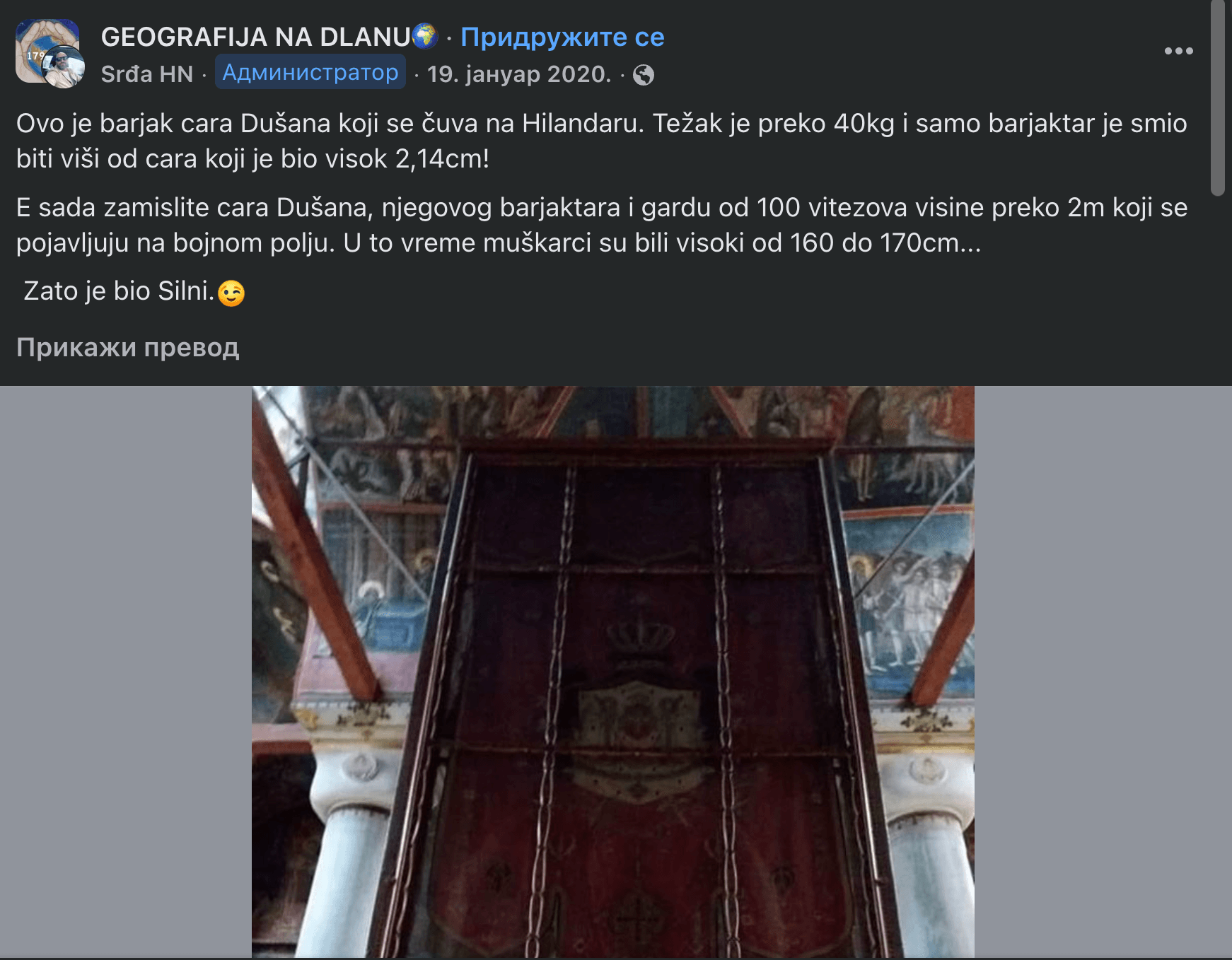Click the gray area left of photo
This screenshot has width=1232, height=960.
(x=126, y=672)
